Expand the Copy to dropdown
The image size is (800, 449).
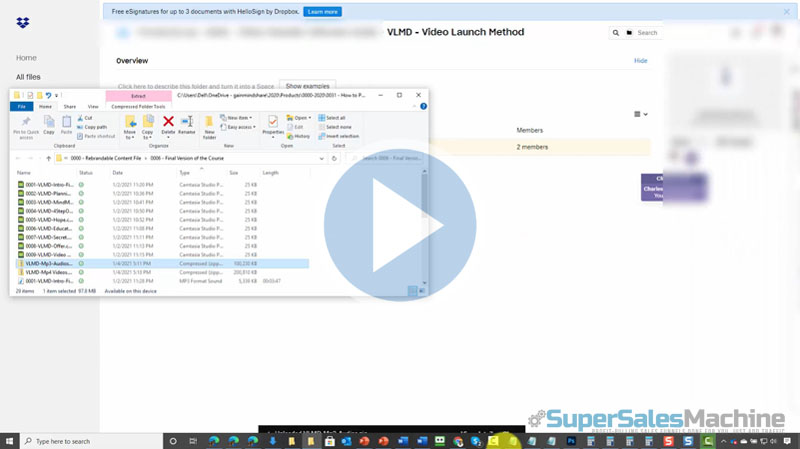pyautogui.click(x=148, y=135)
